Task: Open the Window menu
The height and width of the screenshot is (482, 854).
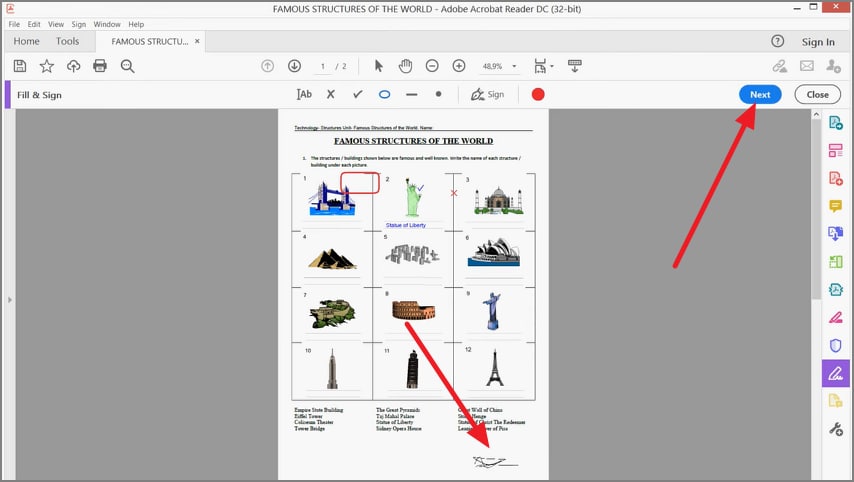Action: click(x=107, y=24)
